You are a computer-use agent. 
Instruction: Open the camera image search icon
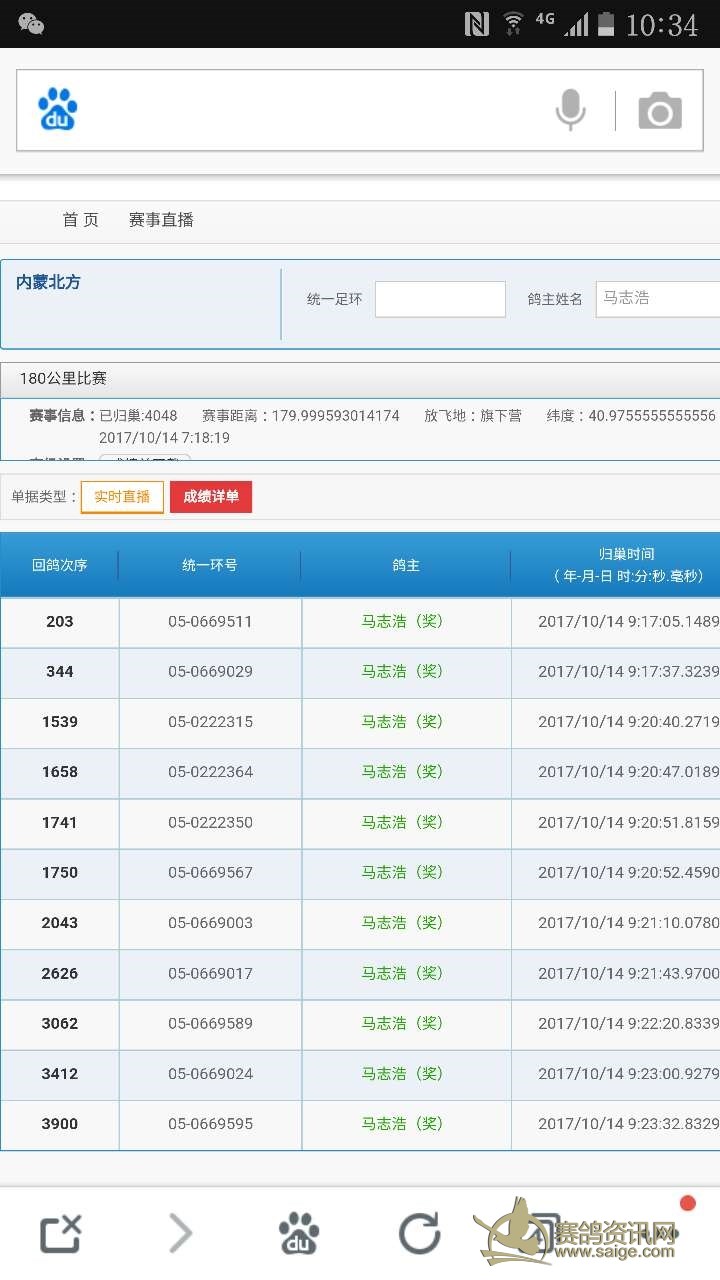point(660,110)
